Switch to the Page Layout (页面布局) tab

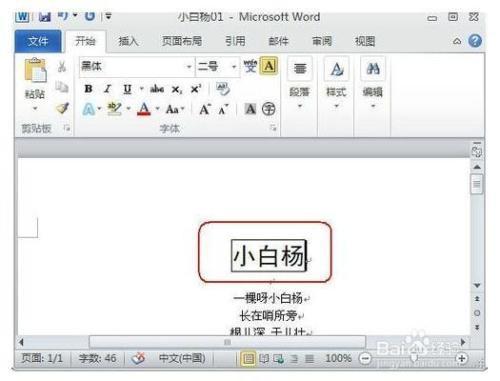[x=182, y=41]
